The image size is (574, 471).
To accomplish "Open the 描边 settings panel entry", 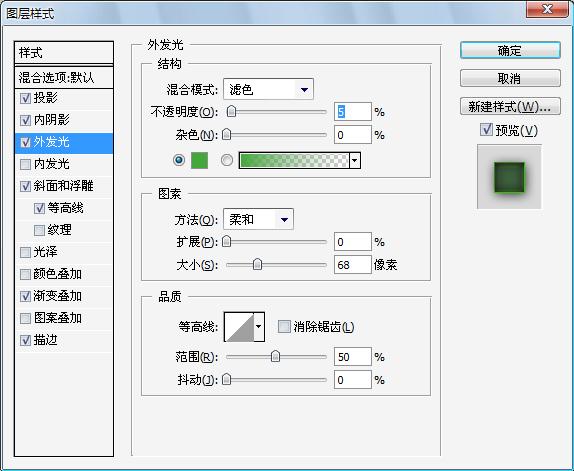I will click(x=45, y=340).
